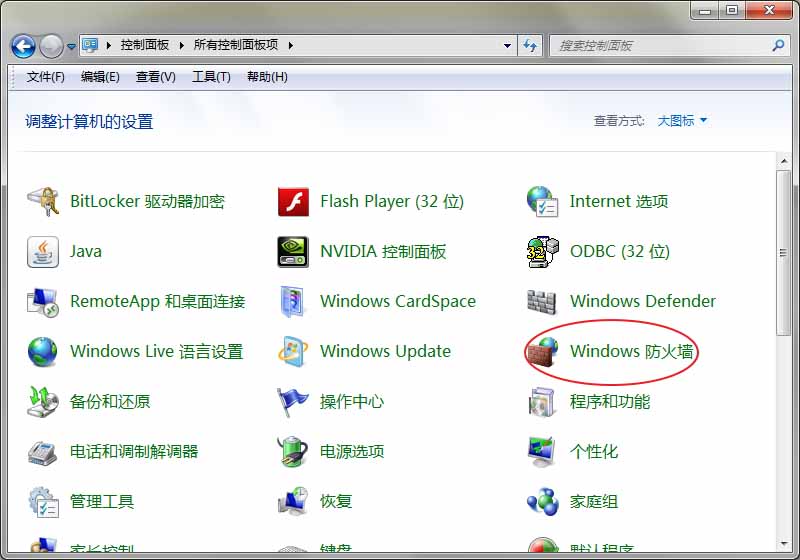The height and width of the screenshot is (560, 800).
Task: Open the NVIDIA 控制面板 label
Action: click(x=383, y=251)
